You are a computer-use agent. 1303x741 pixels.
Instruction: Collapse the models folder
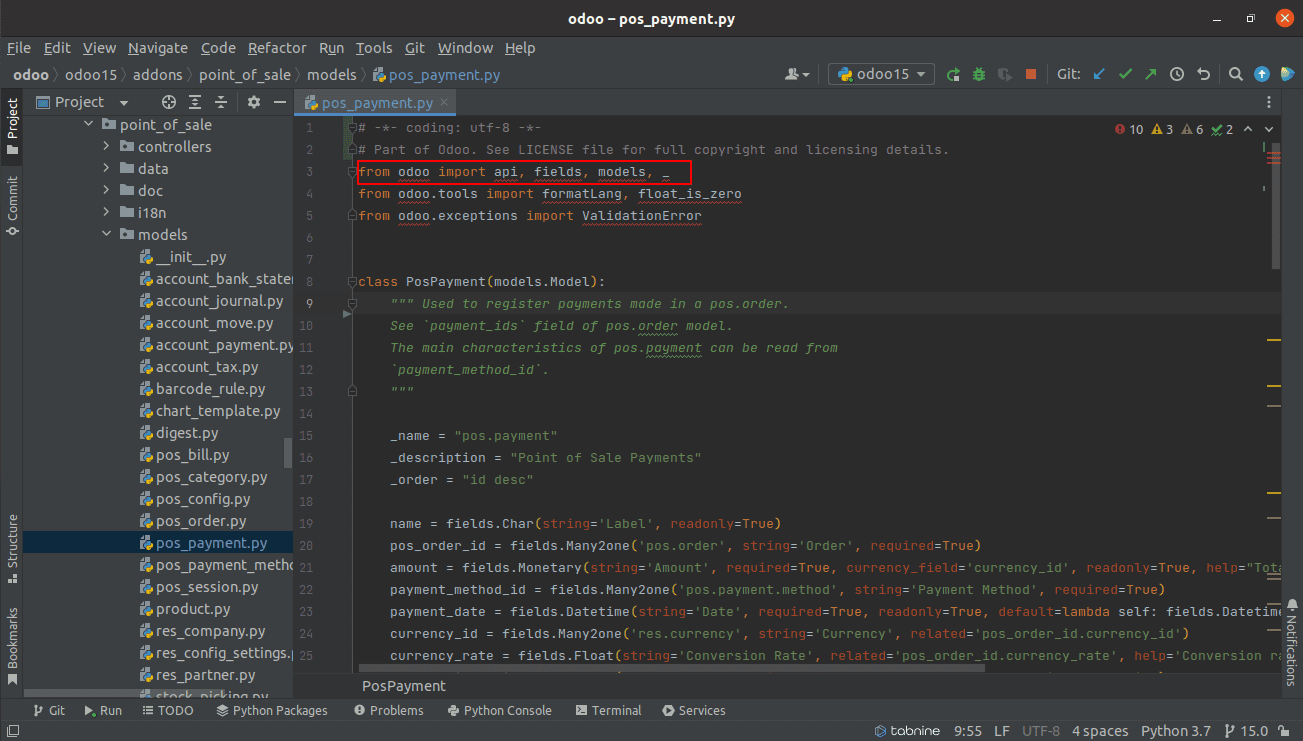point(106,235)
